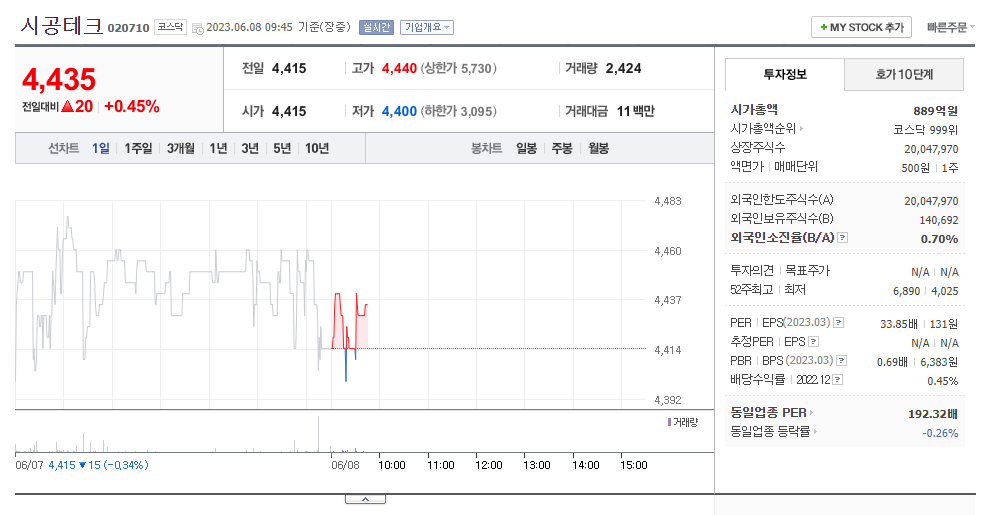Open help icon next to 배당수익률 2022.12
This screenshot has width=999, height=515.
click(838, 380)
